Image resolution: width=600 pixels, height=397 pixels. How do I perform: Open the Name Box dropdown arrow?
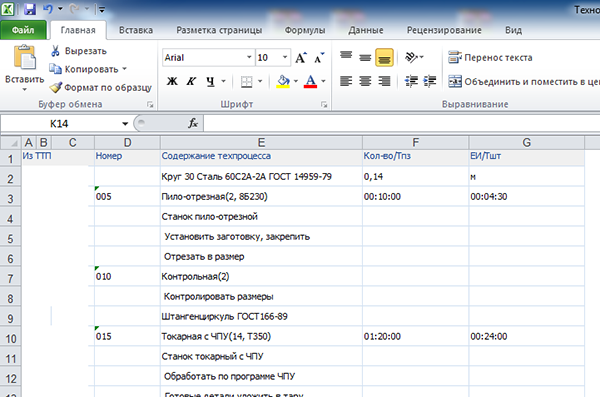pos(125,124)
